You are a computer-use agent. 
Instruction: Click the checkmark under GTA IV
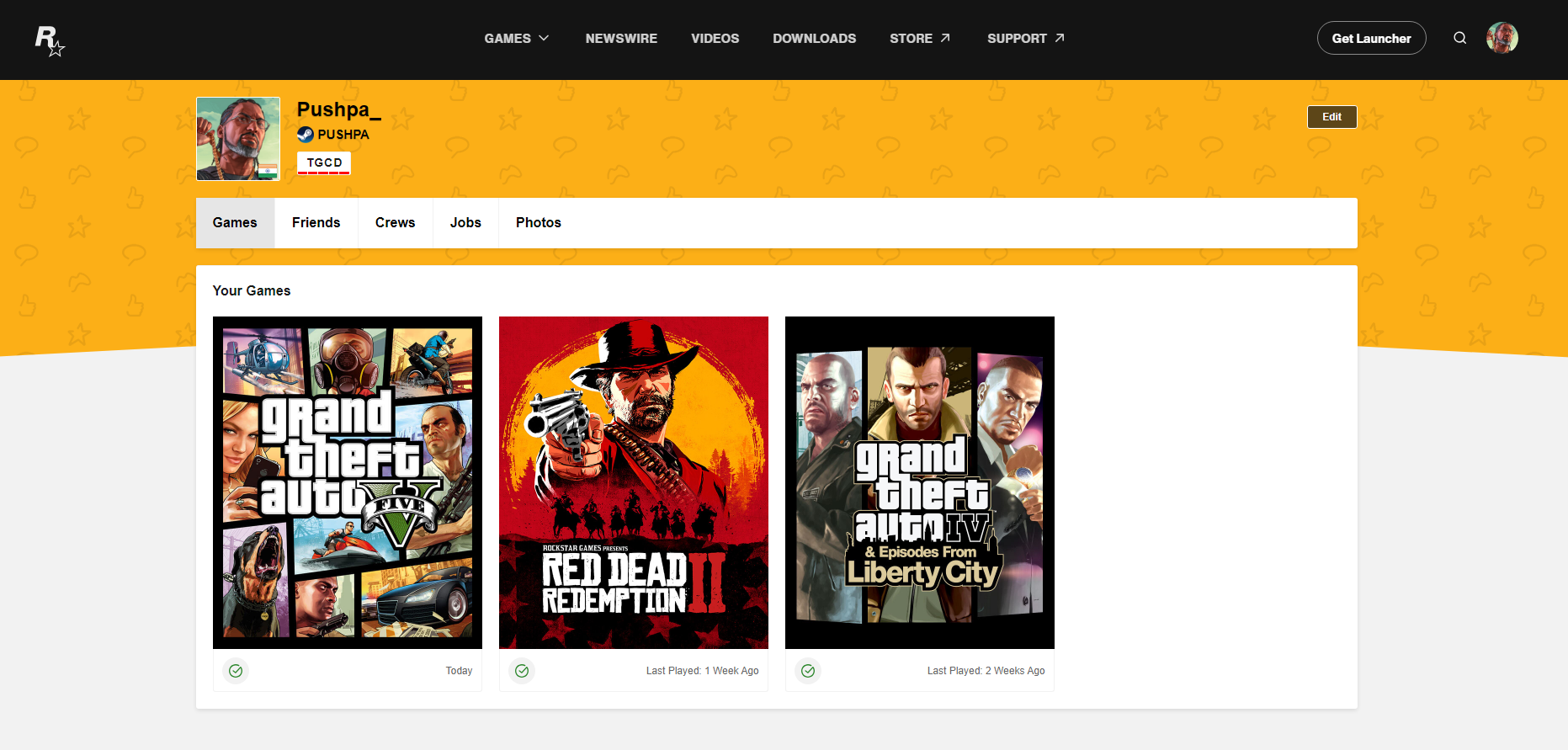pyautogui.click(x=808, y=671)
